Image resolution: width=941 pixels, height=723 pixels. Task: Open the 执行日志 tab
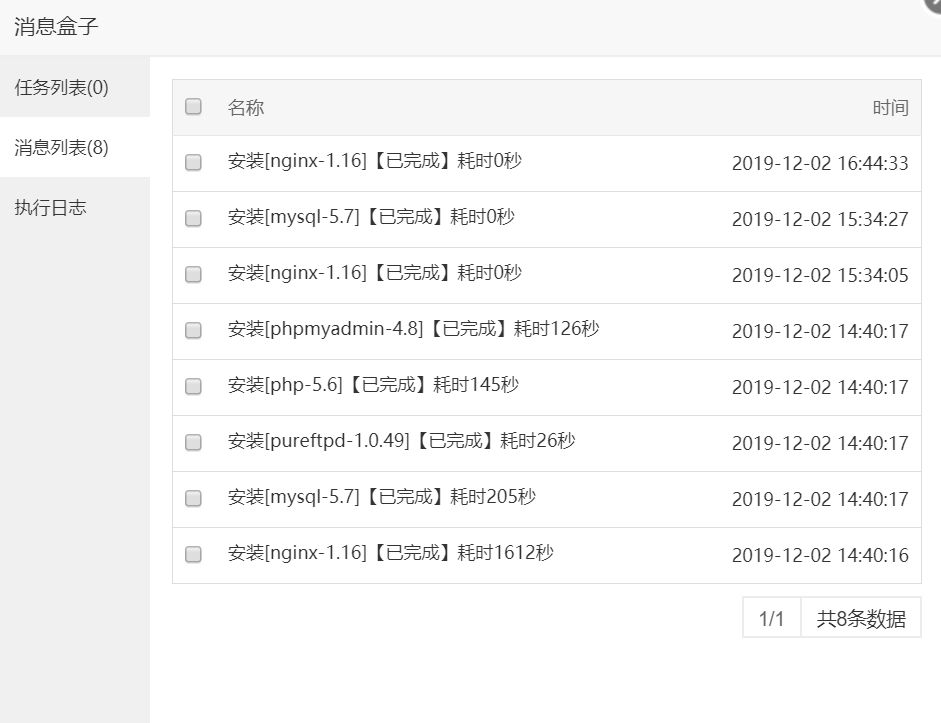[50, 208]
